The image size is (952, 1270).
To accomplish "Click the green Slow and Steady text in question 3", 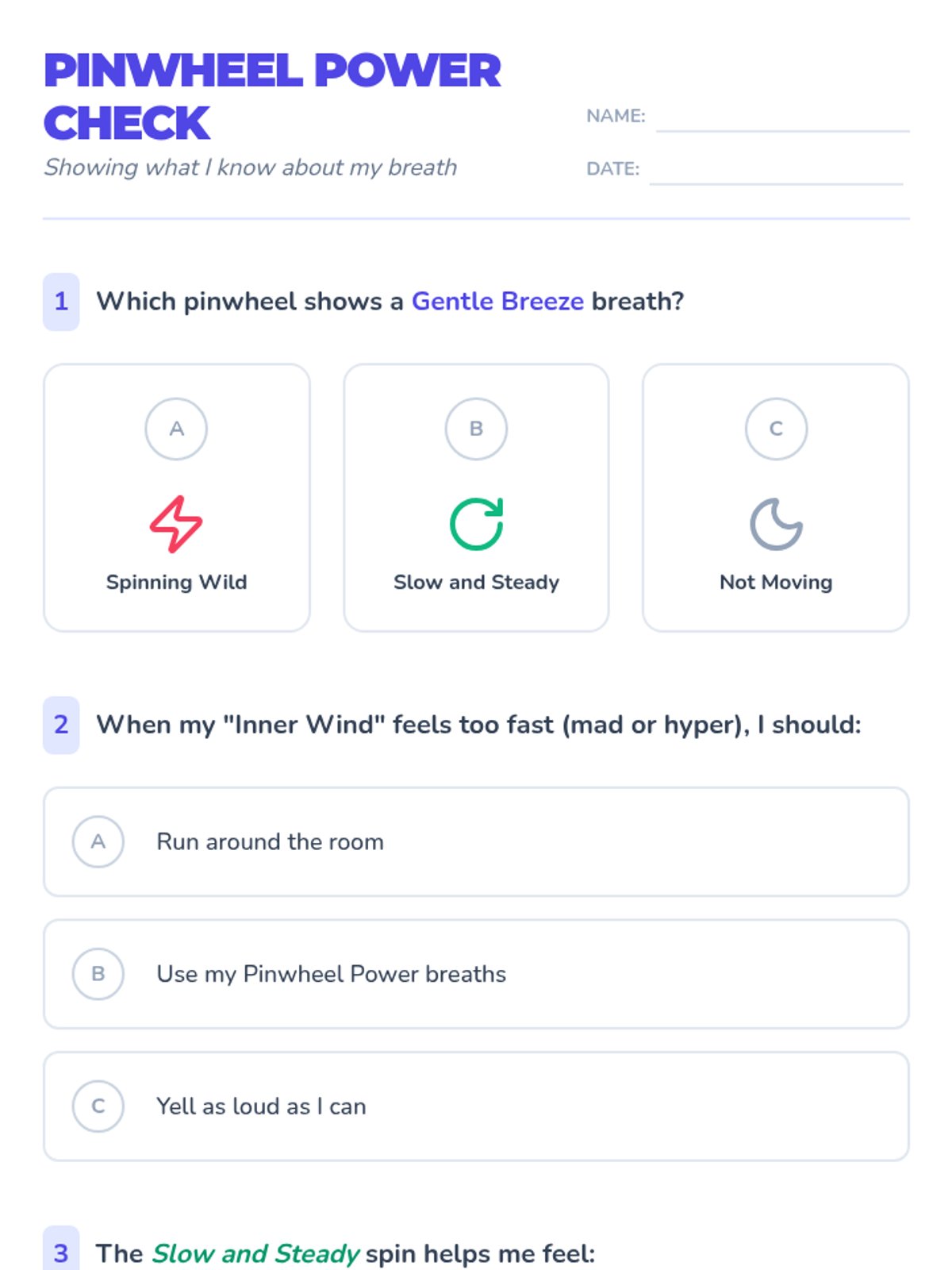I will [255, 1253].
